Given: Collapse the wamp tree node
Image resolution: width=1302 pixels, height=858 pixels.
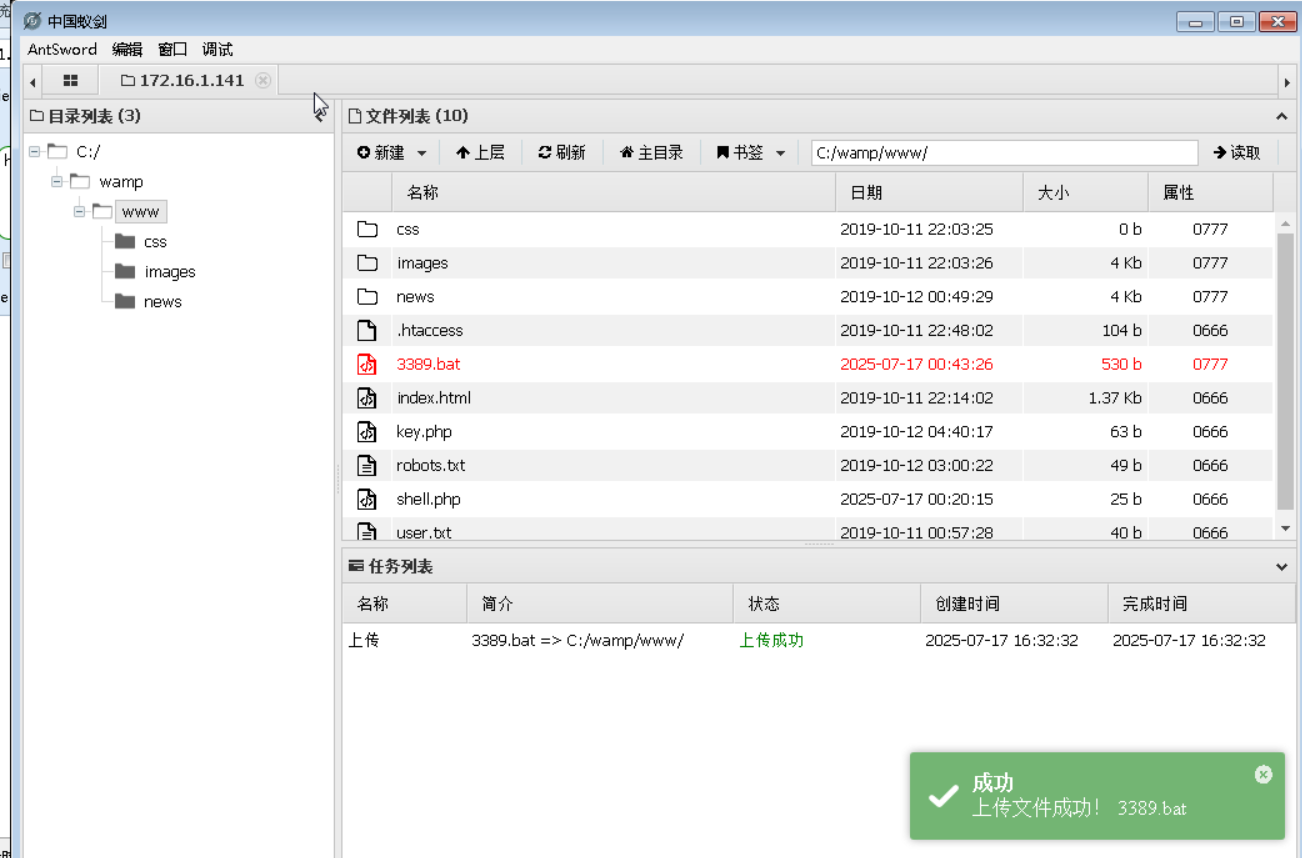Looking at the screenshot, I should tap(57, 181).
